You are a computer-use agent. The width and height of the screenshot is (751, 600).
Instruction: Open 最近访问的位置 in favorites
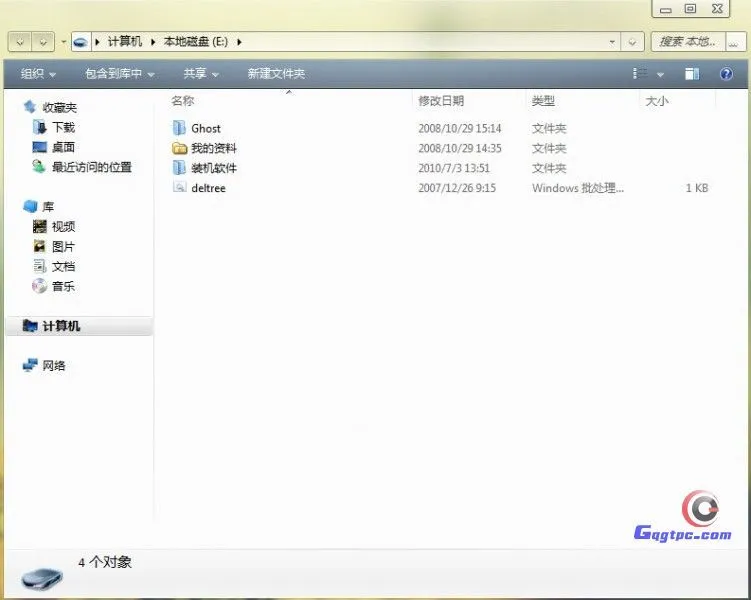pyautogui.click(x=91, y=167)
